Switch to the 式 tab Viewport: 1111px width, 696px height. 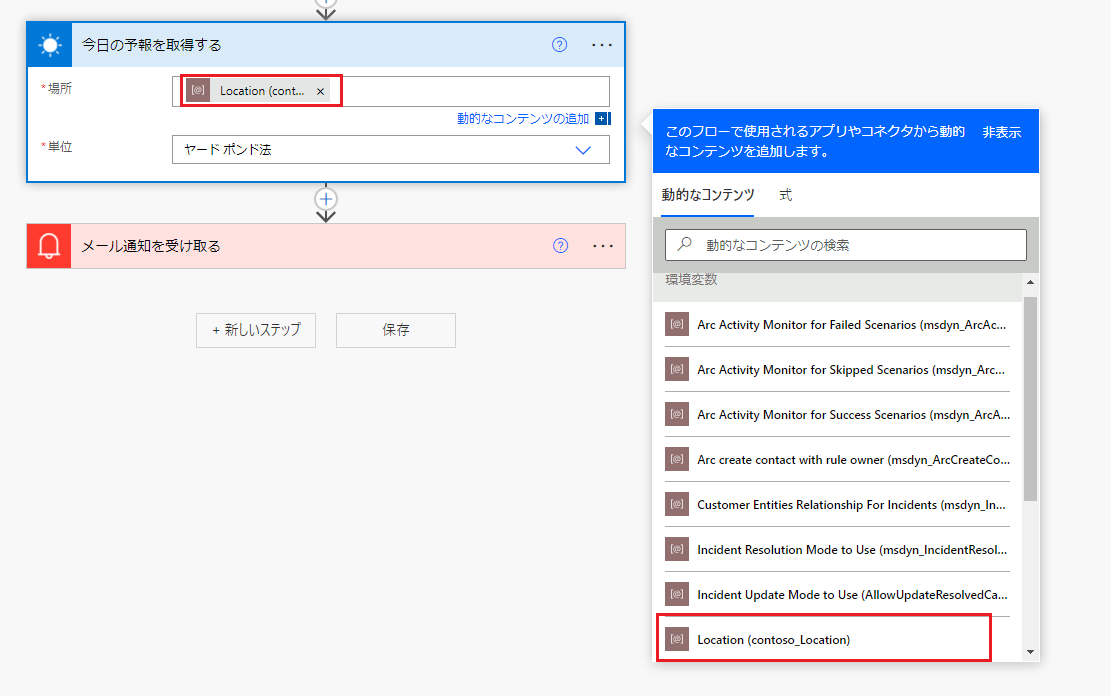click(x=785, y=195)
